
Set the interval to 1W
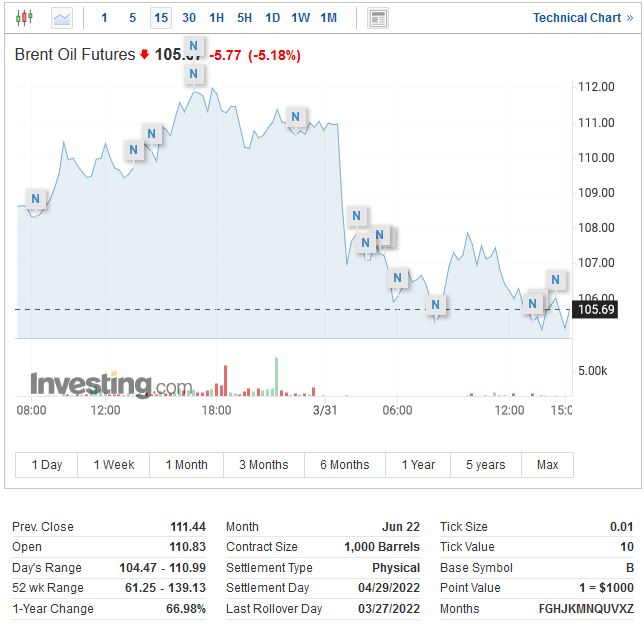click(300, 18)
